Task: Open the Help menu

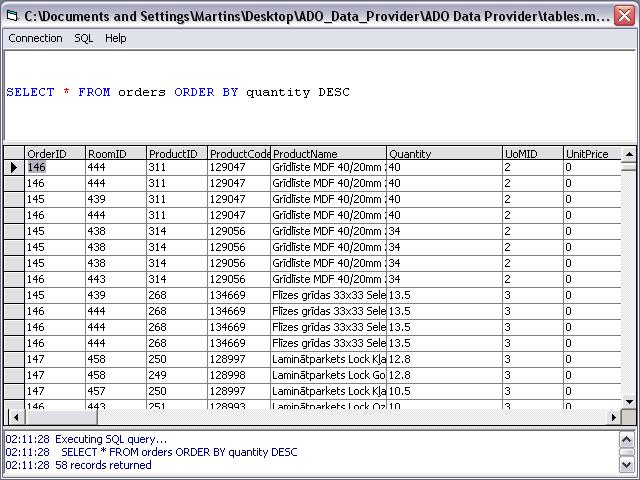Action: (116, 38)
